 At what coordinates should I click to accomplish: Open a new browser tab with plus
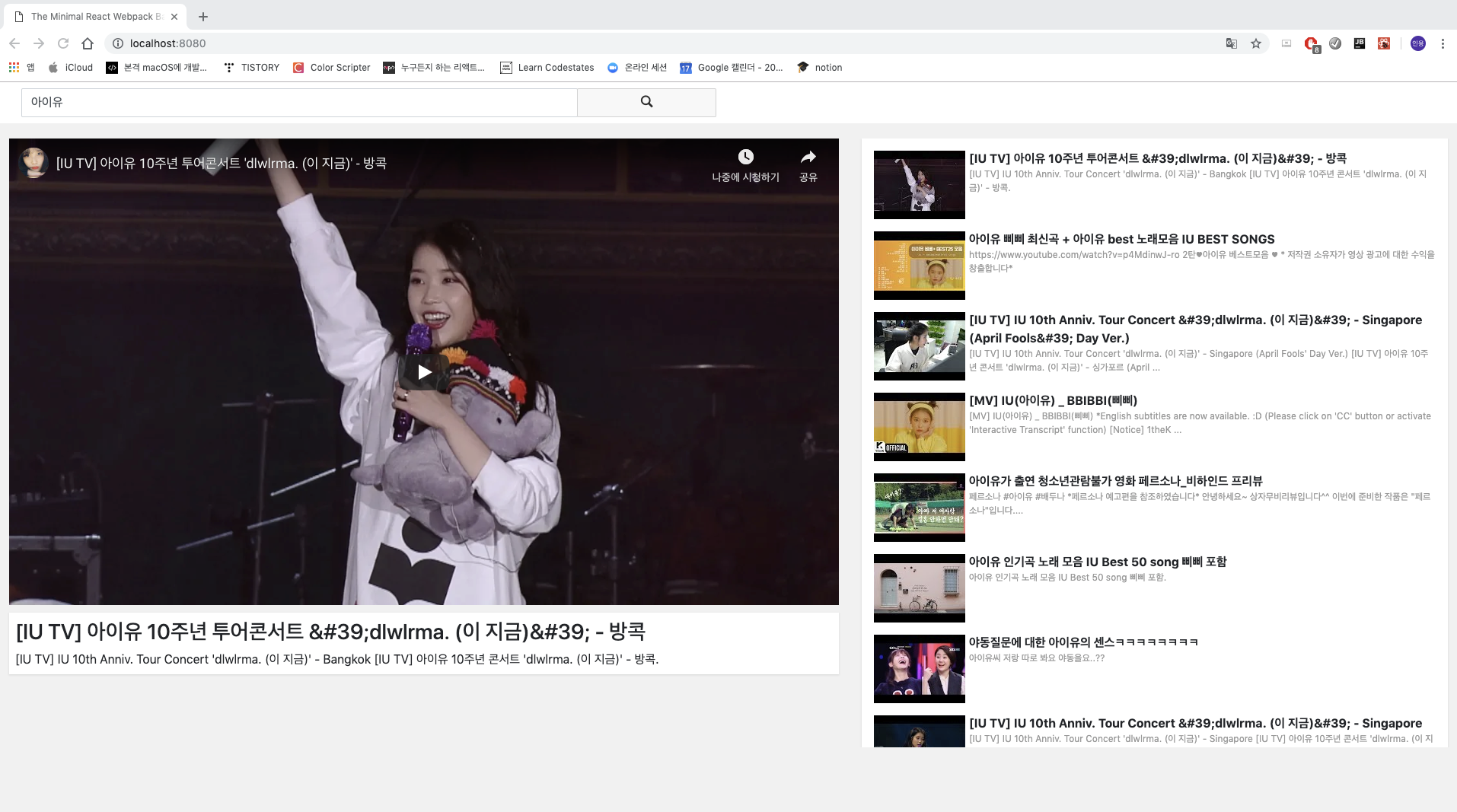coord(203,16)
